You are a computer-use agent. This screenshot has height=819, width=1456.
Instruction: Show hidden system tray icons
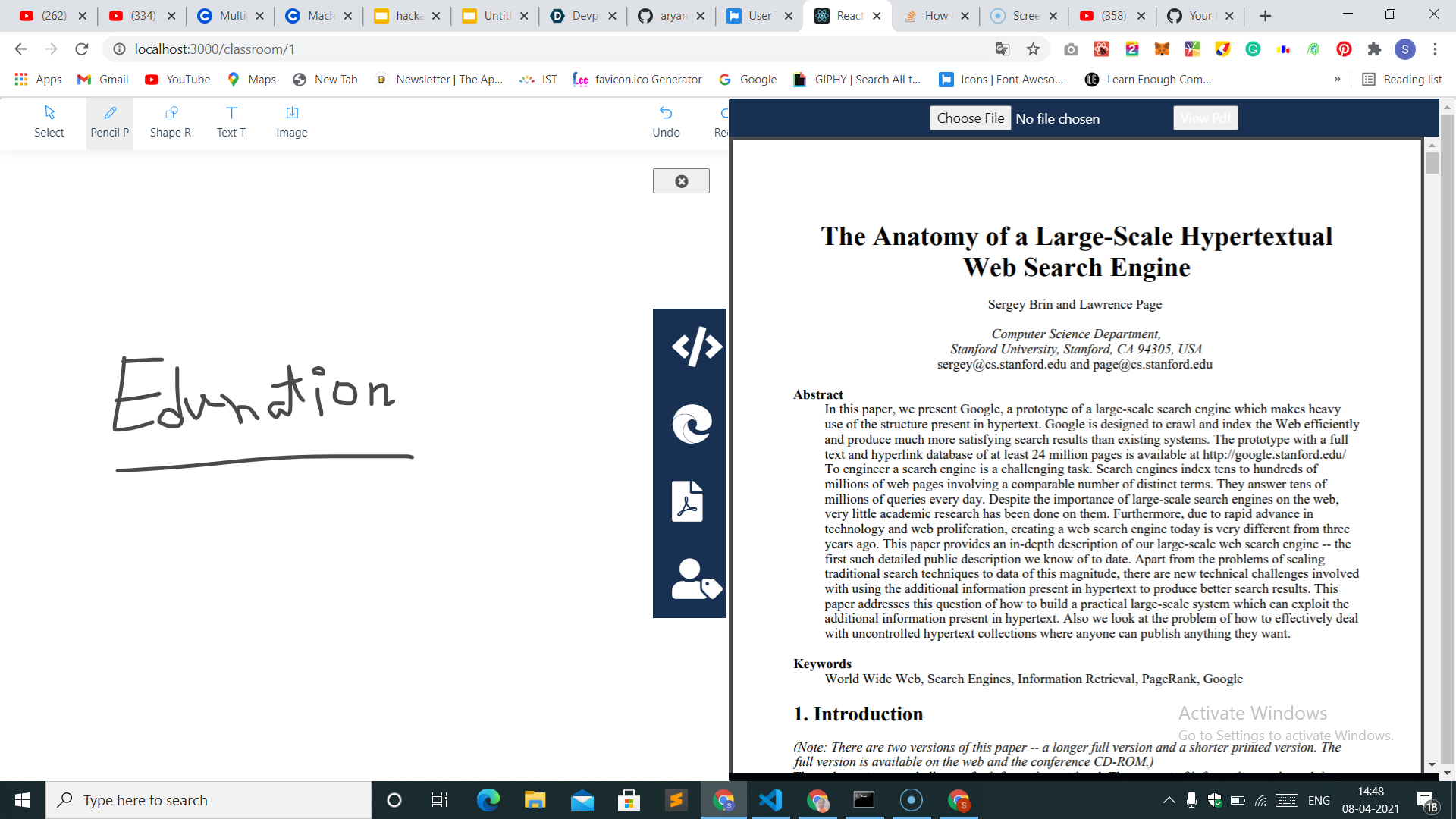pos(1169,800)
